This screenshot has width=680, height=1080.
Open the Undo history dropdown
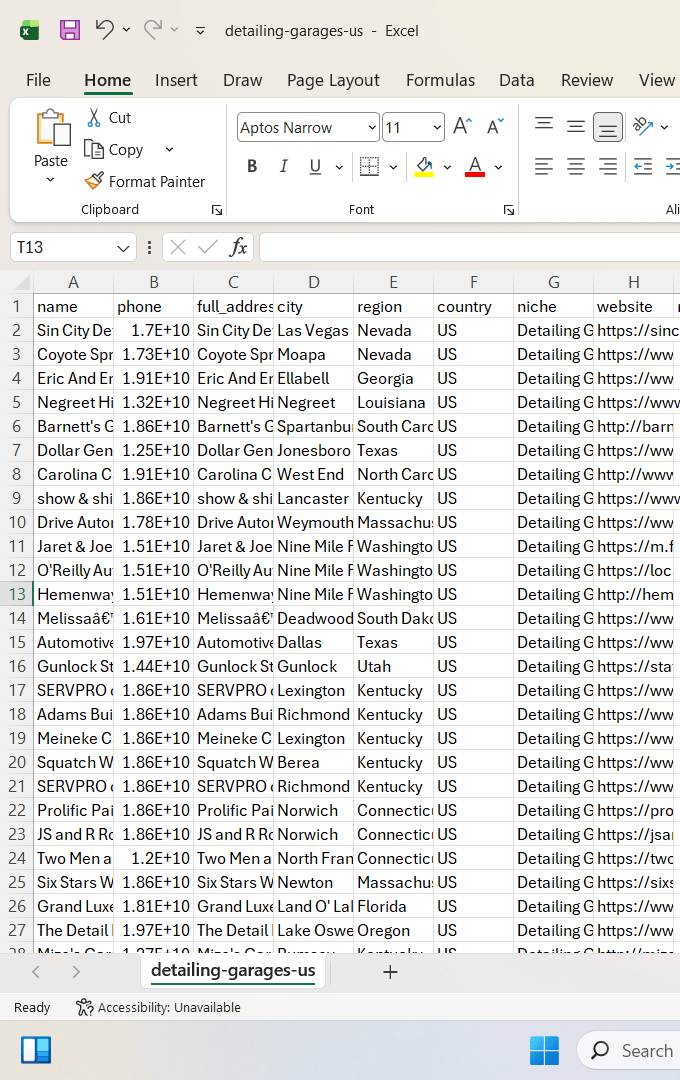click(126, 30)
